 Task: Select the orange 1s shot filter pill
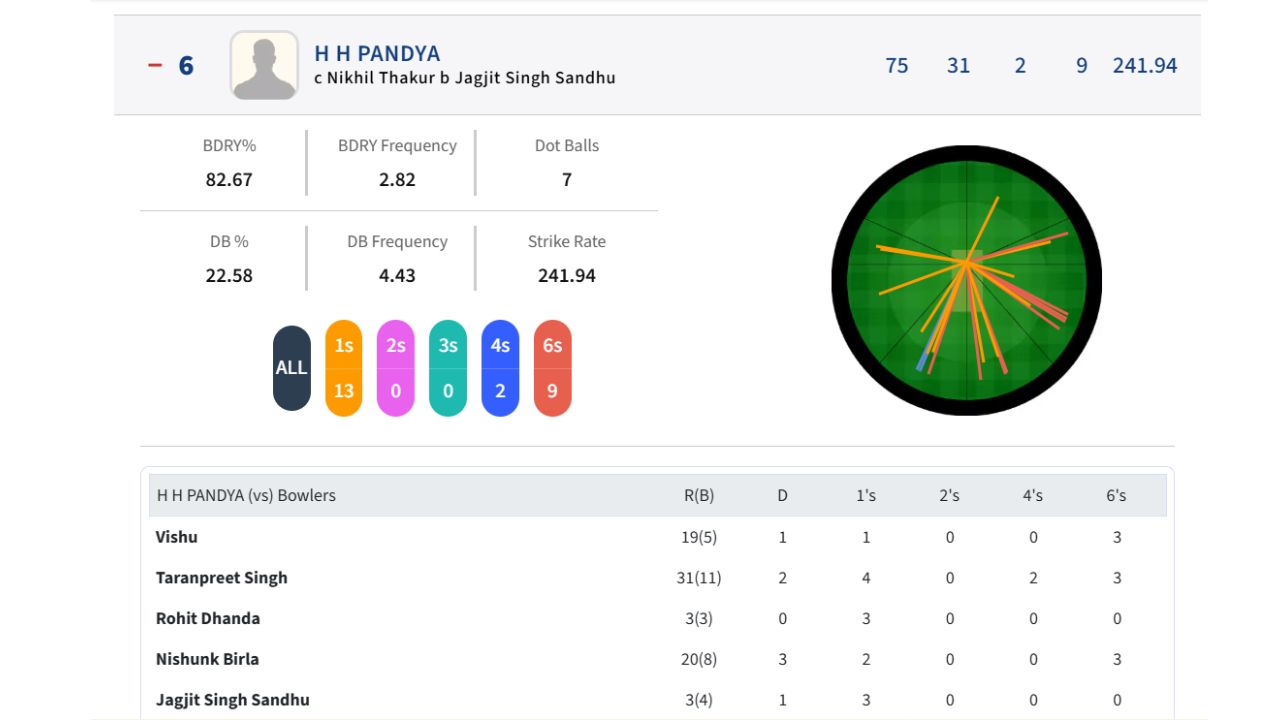click(x=343, y=367)
